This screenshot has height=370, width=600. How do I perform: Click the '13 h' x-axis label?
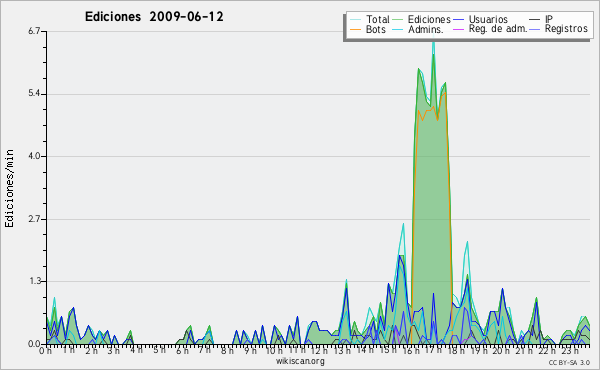(x=342, y=351)
